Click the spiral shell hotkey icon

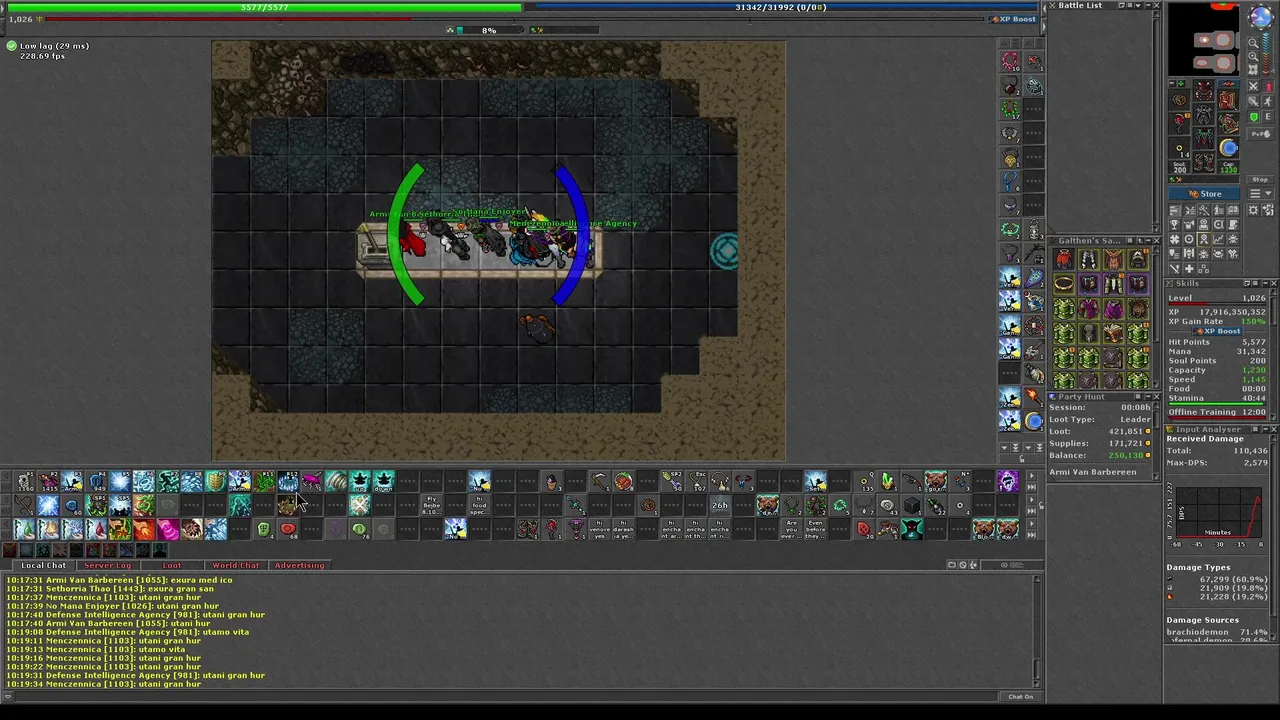[x=336, y=482]
